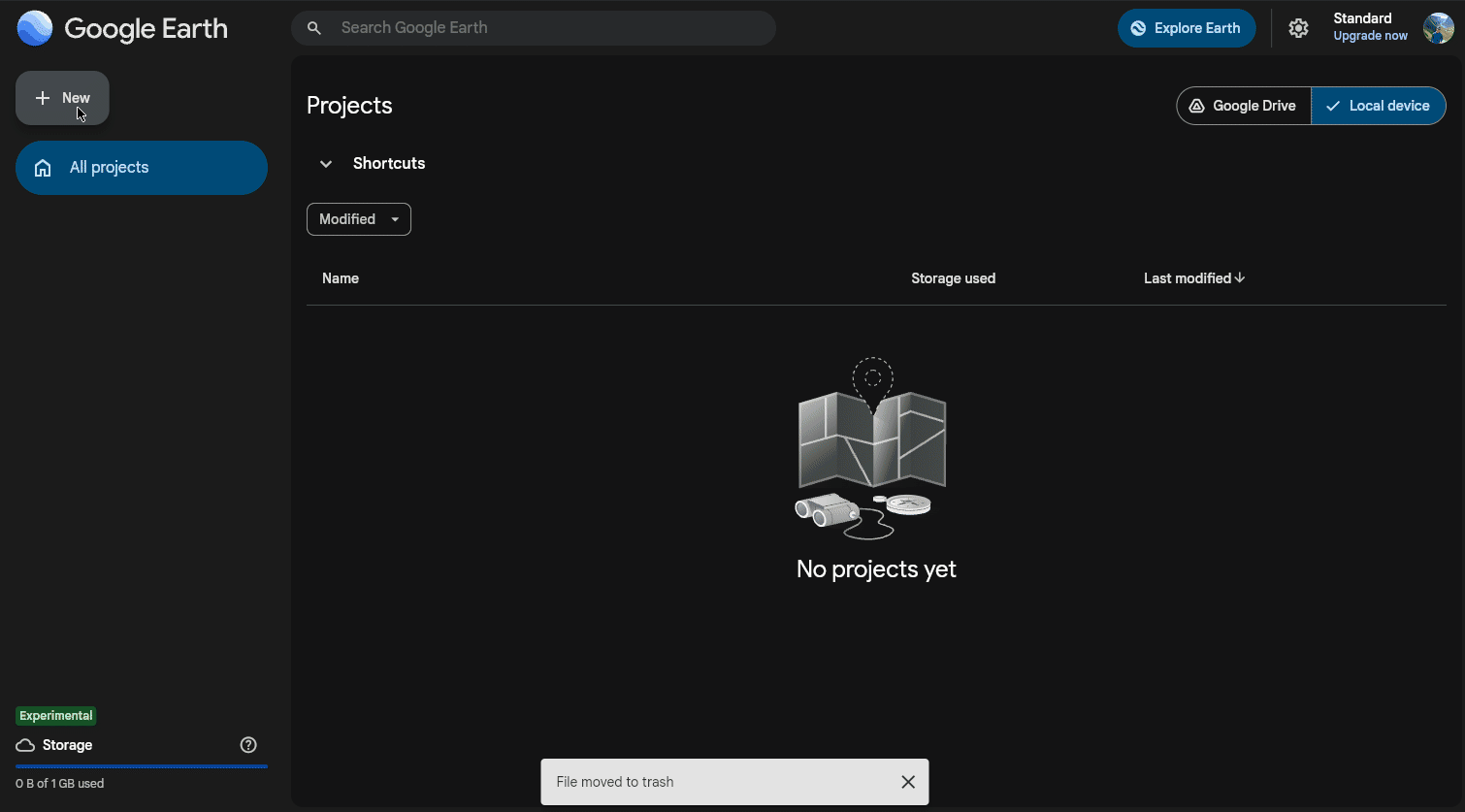The width and height of the screenshot is (1465, 812).
Task: Sort by the Name column header
Action: 341,278
